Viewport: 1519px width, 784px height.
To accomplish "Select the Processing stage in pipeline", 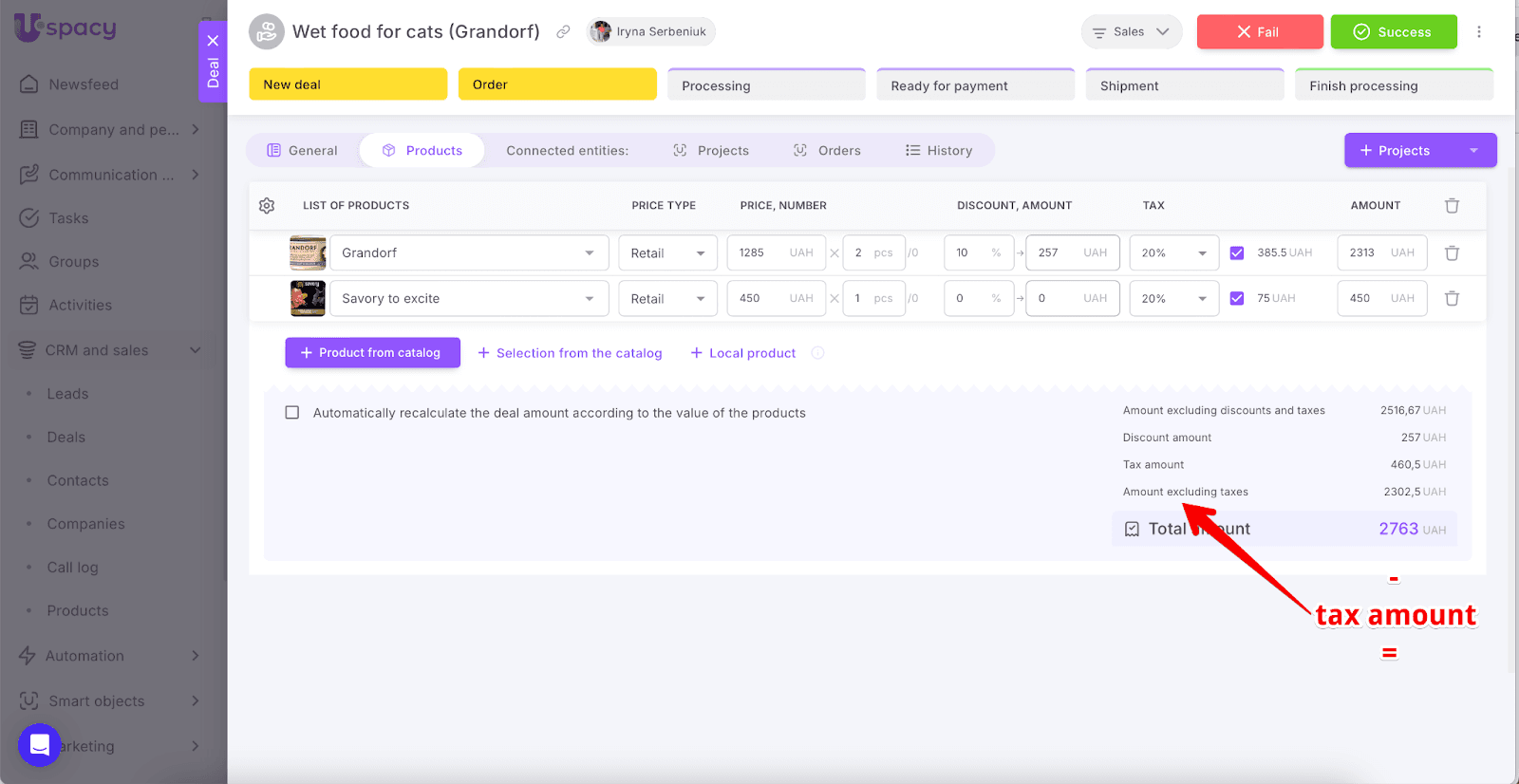I will point(765,85).
